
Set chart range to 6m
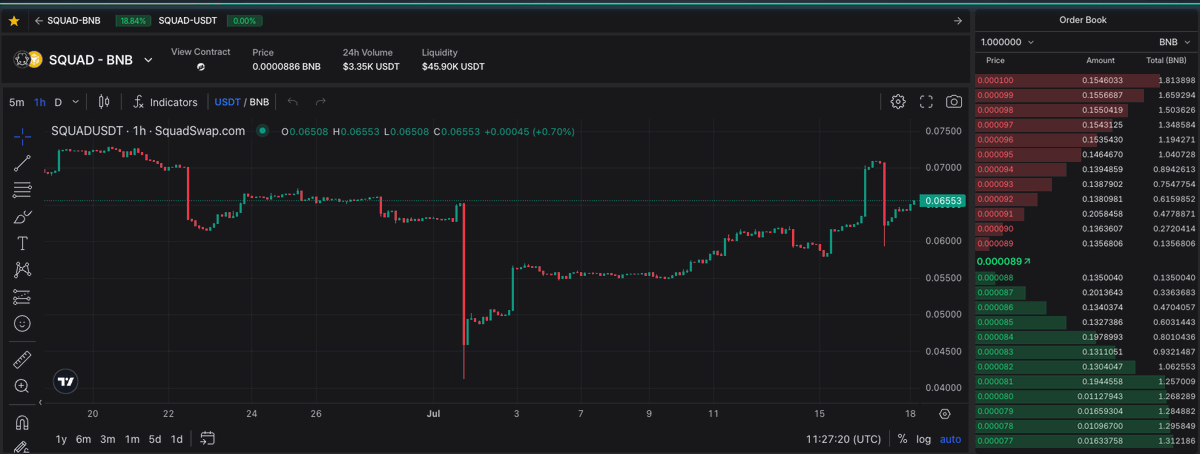pos(83,439)
